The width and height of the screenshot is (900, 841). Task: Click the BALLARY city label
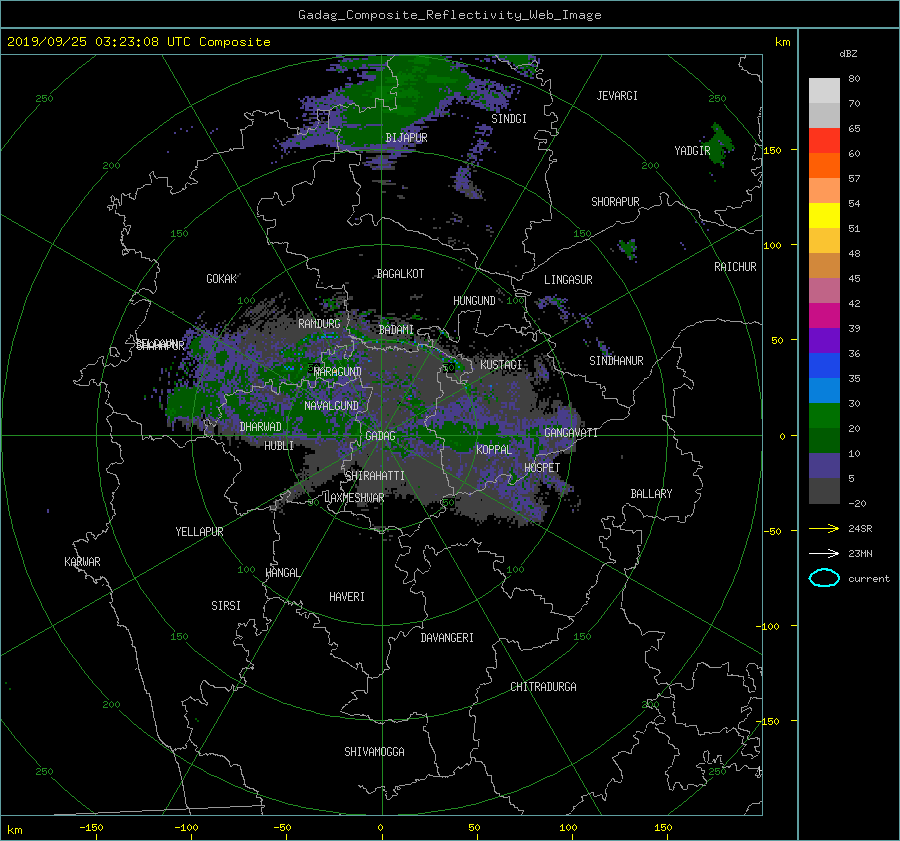point(651,494)
